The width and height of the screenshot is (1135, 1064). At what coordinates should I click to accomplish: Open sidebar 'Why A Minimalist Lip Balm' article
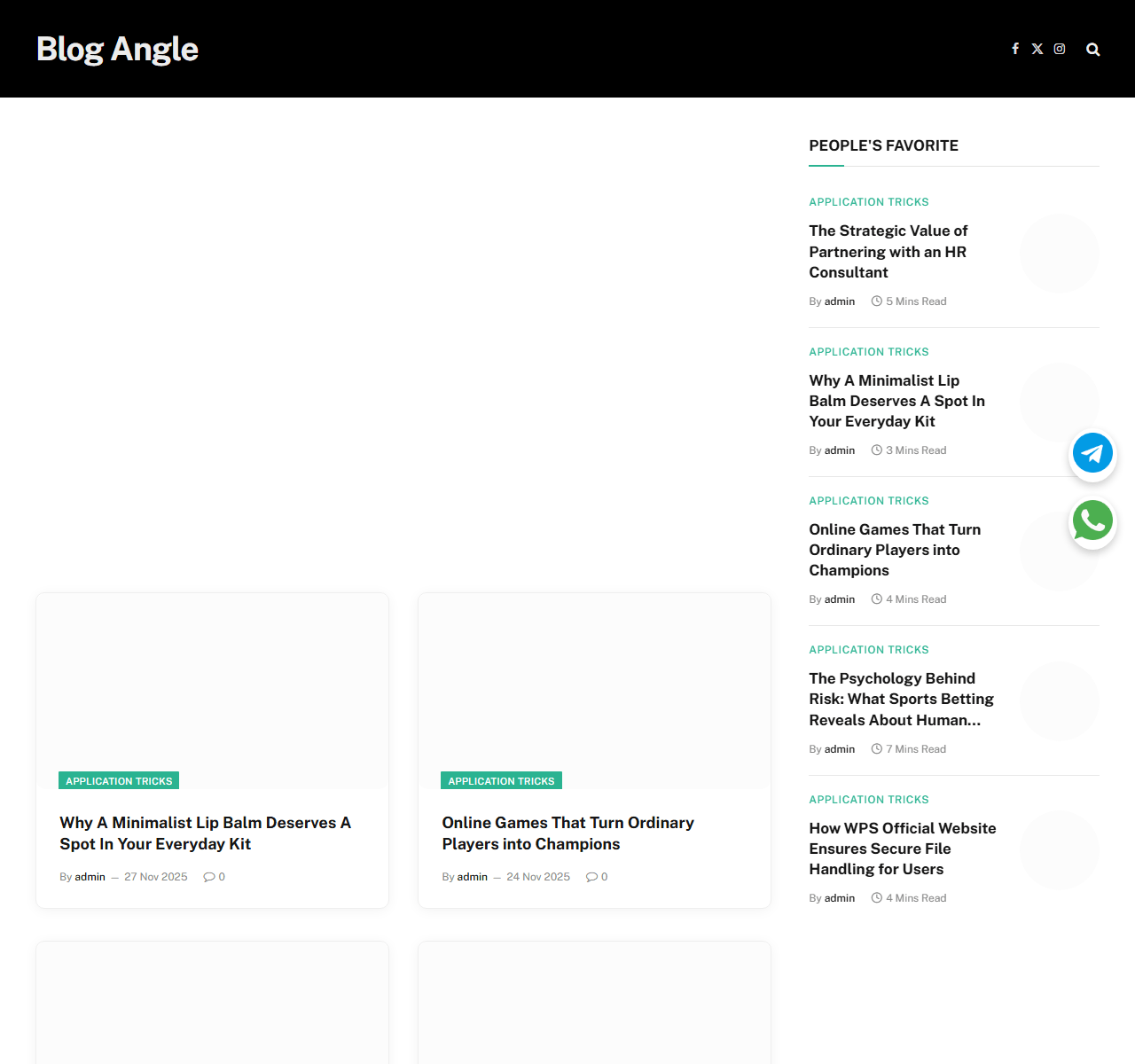click(896, 401)
